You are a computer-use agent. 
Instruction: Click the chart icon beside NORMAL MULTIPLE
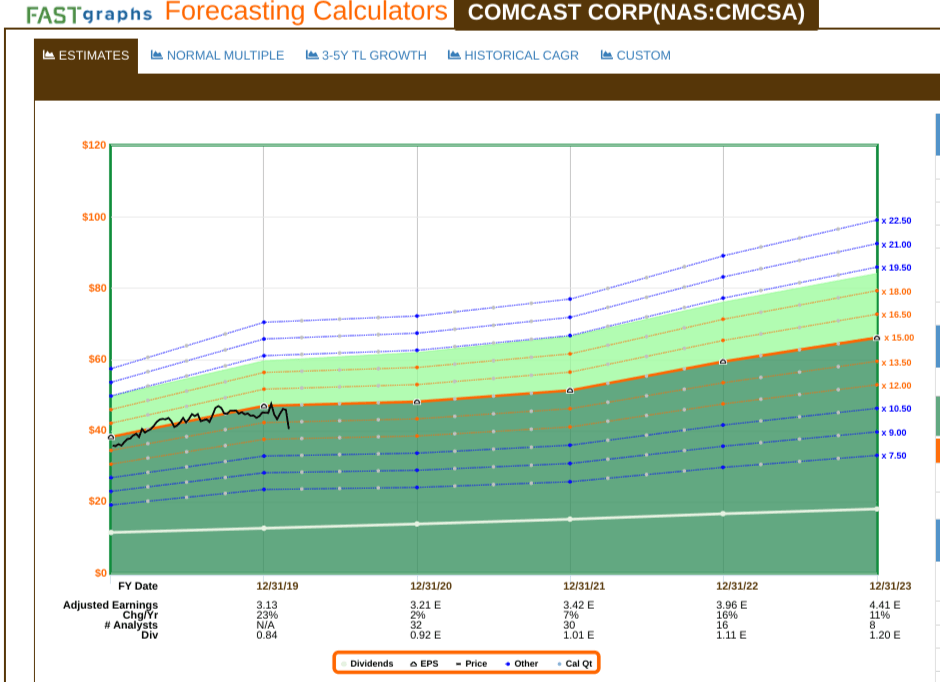pyautogui.click(x=156, y=55)
